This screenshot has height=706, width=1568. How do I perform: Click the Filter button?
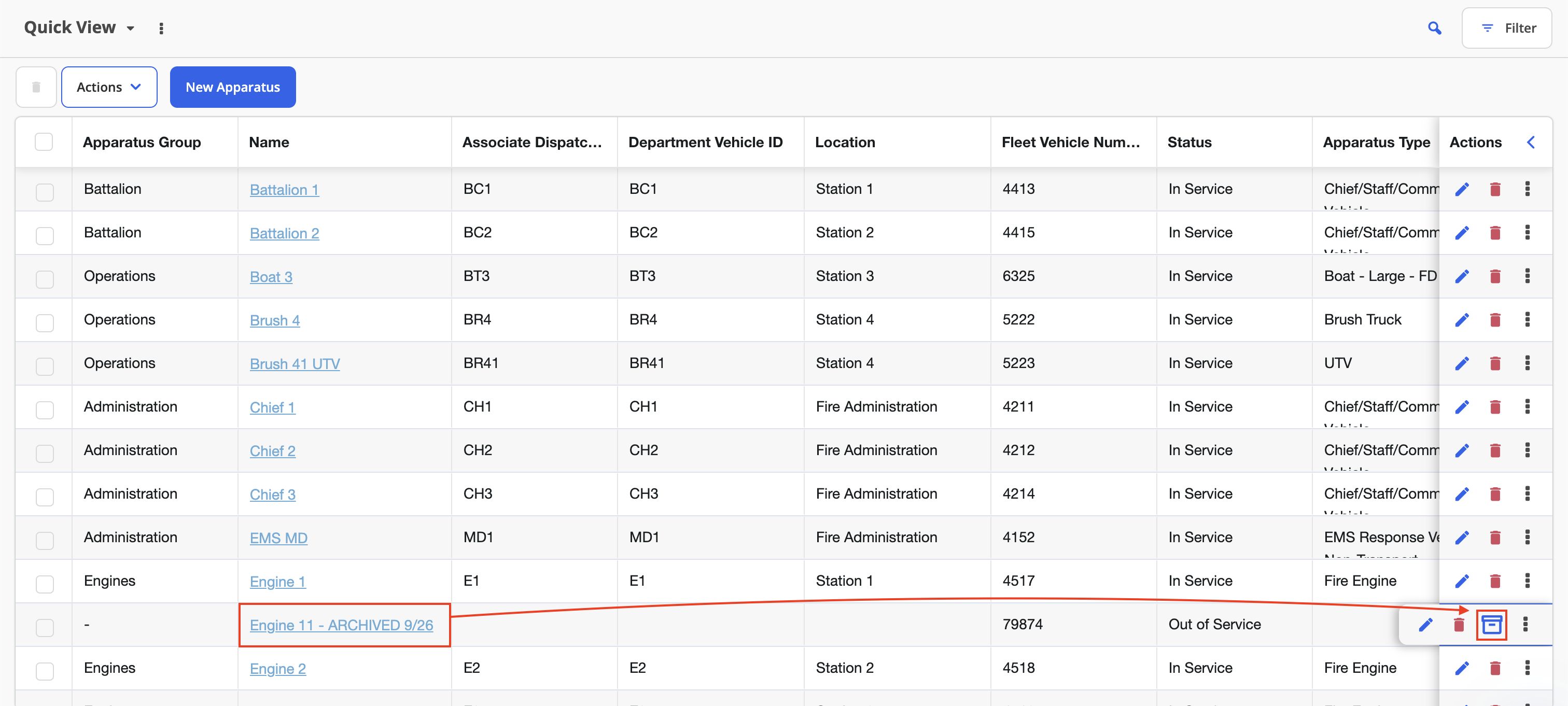1506,28
